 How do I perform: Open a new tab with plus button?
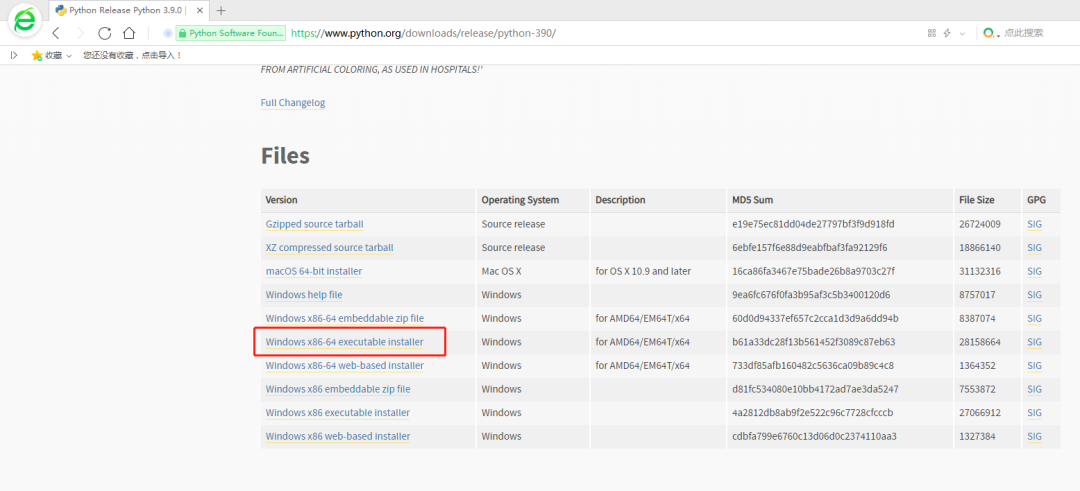coord(221,10)
